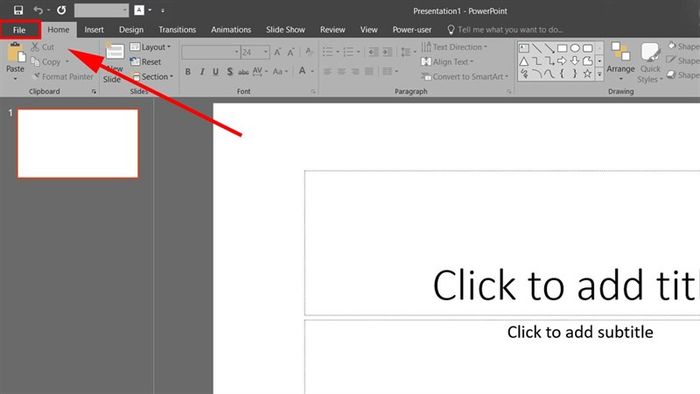700x394 pixels.
Task: Click Convert to SmartArt button
Action: point(465,77)
